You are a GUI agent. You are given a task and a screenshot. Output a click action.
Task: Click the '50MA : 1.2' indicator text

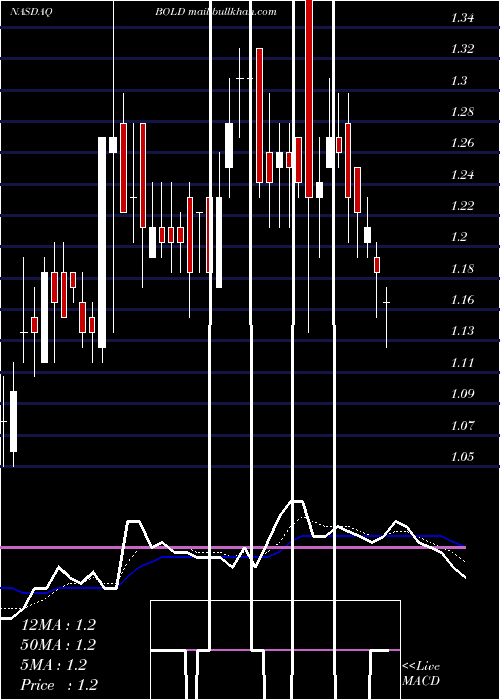tap(58, 645)
